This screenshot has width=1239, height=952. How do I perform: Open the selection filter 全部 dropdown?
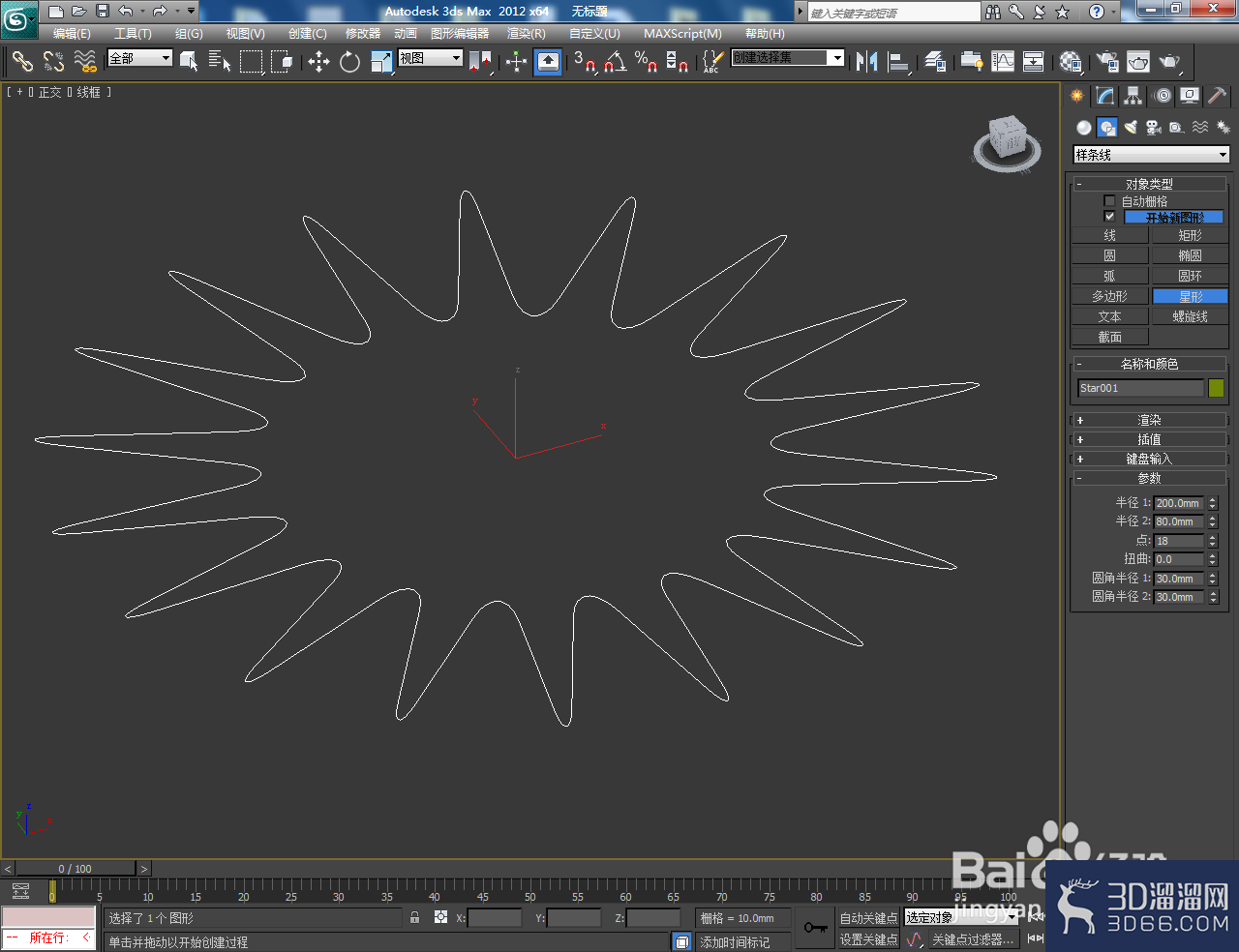click(x=139, y=58)
